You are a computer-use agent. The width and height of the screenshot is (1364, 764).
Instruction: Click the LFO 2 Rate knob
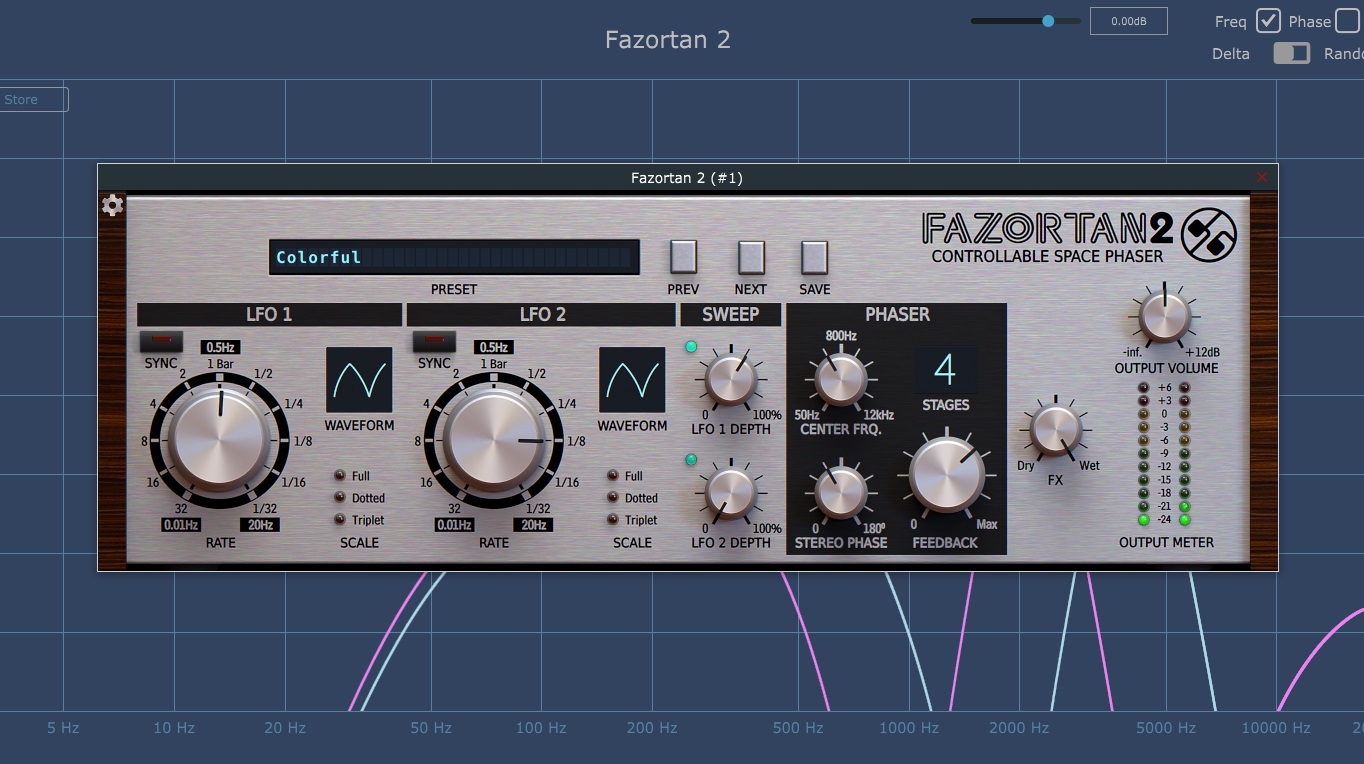pyautogui.click(x=494, y=441)
